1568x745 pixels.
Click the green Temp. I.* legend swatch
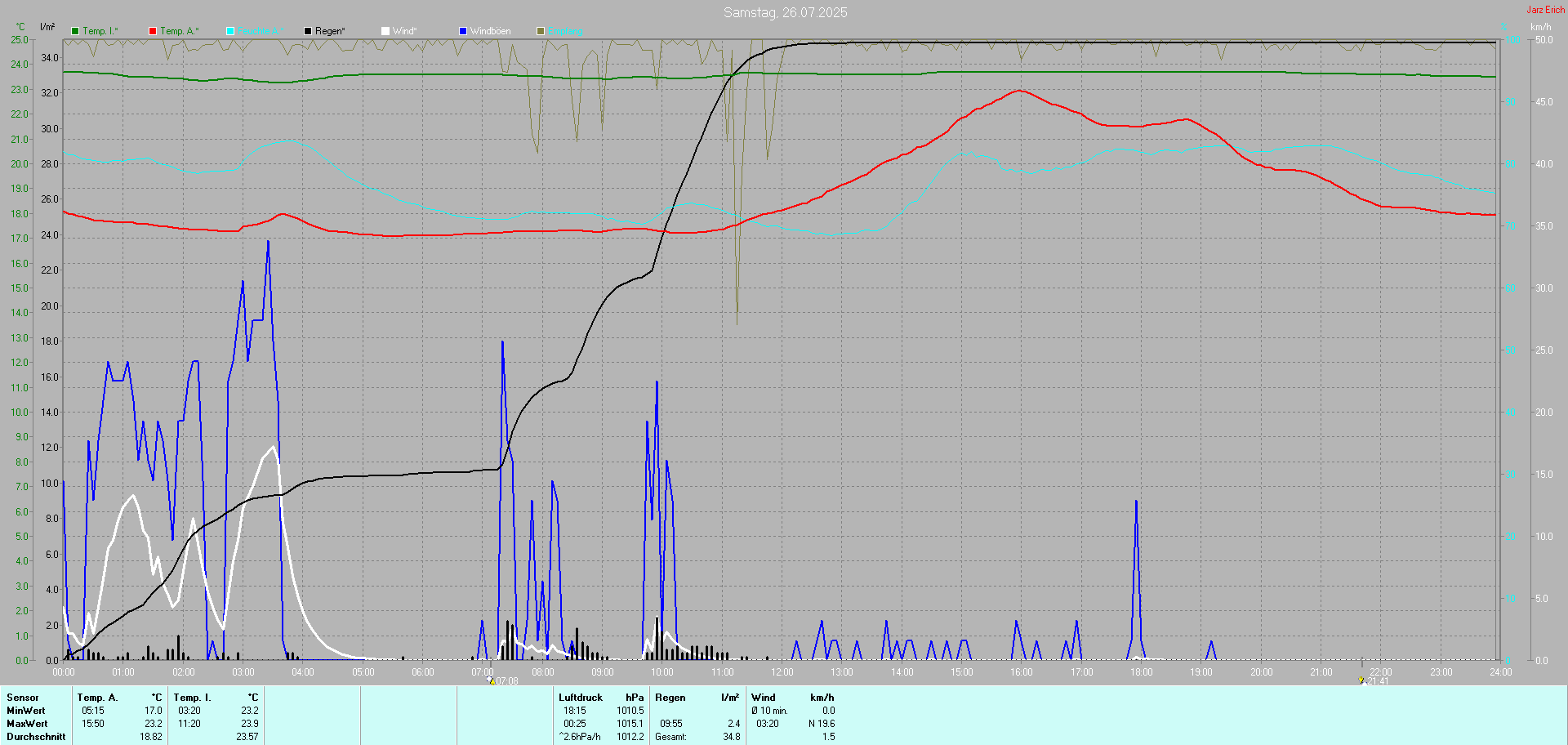[x=75, y=31]
